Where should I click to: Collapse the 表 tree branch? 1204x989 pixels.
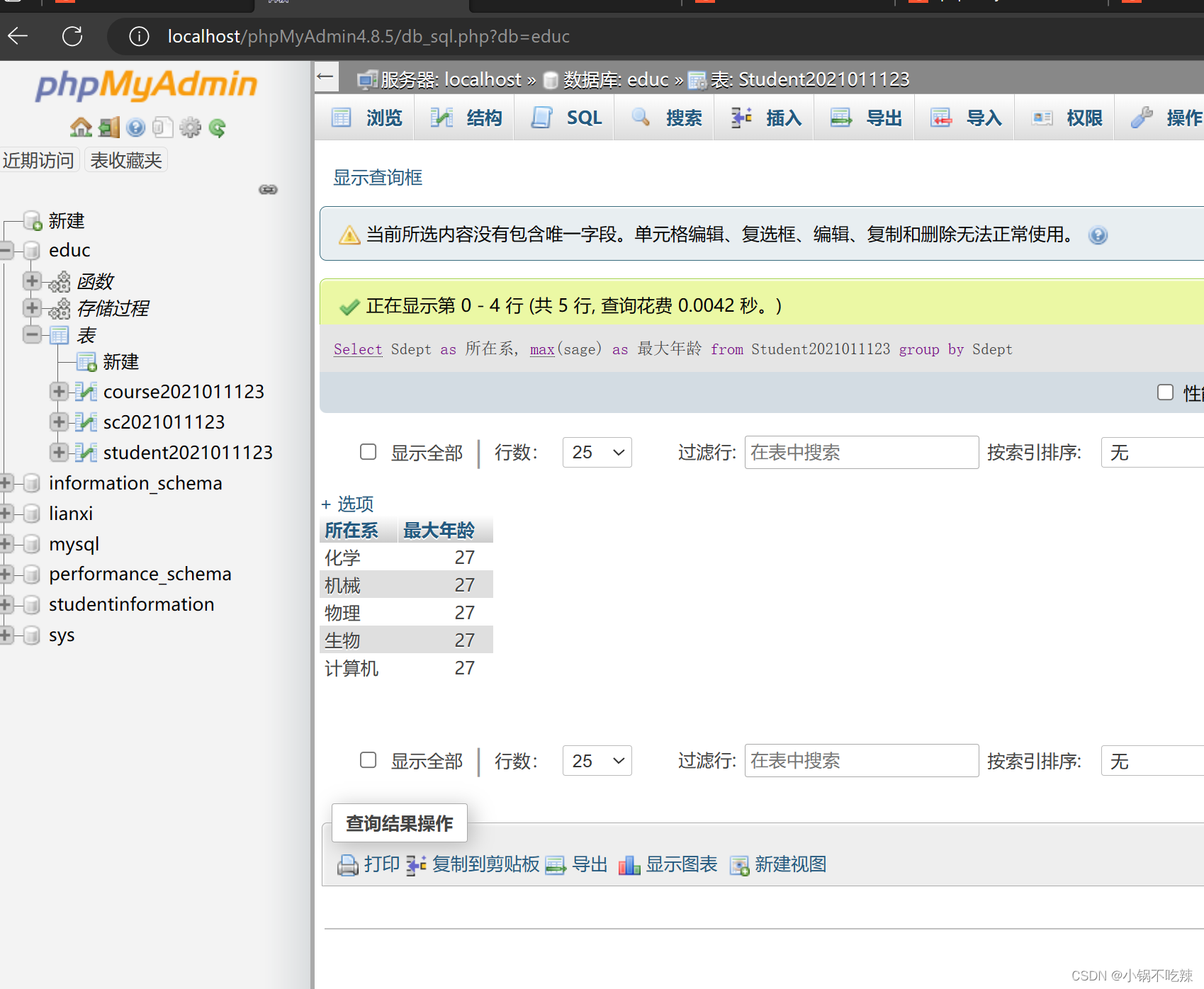31,334
